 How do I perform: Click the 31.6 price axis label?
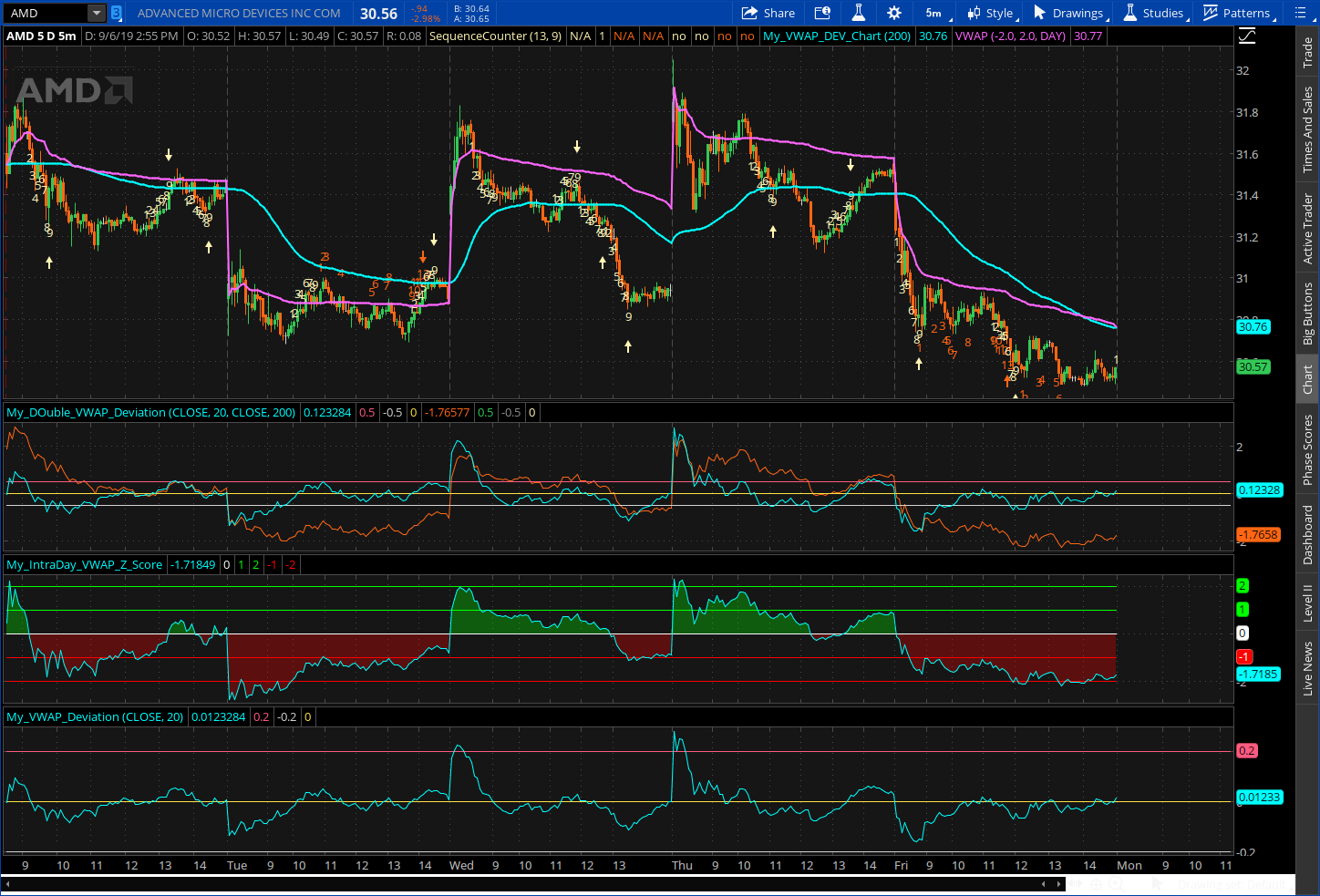[1247, 154]
